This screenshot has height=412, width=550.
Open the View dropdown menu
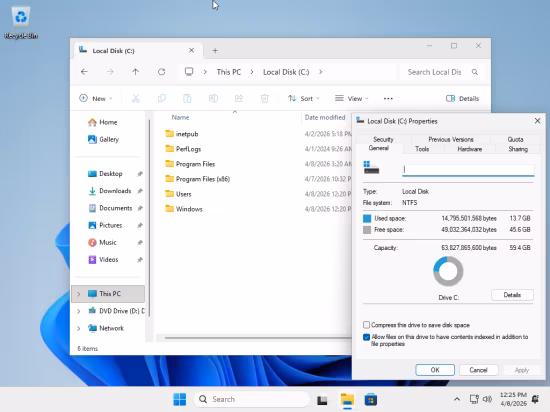click(352, 99)
